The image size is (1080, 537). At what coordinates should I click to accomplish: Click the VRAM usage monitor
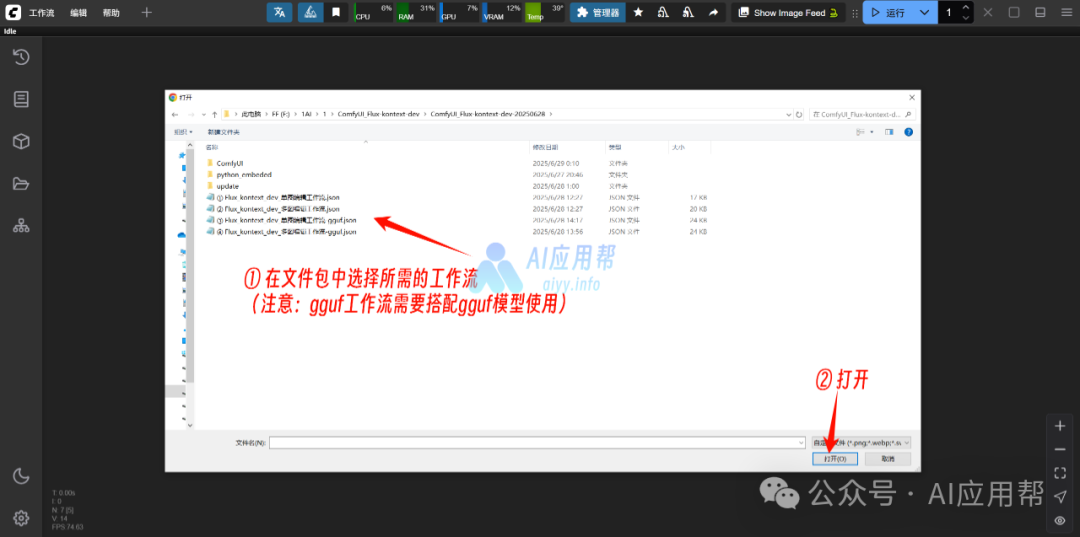(501, 12)
